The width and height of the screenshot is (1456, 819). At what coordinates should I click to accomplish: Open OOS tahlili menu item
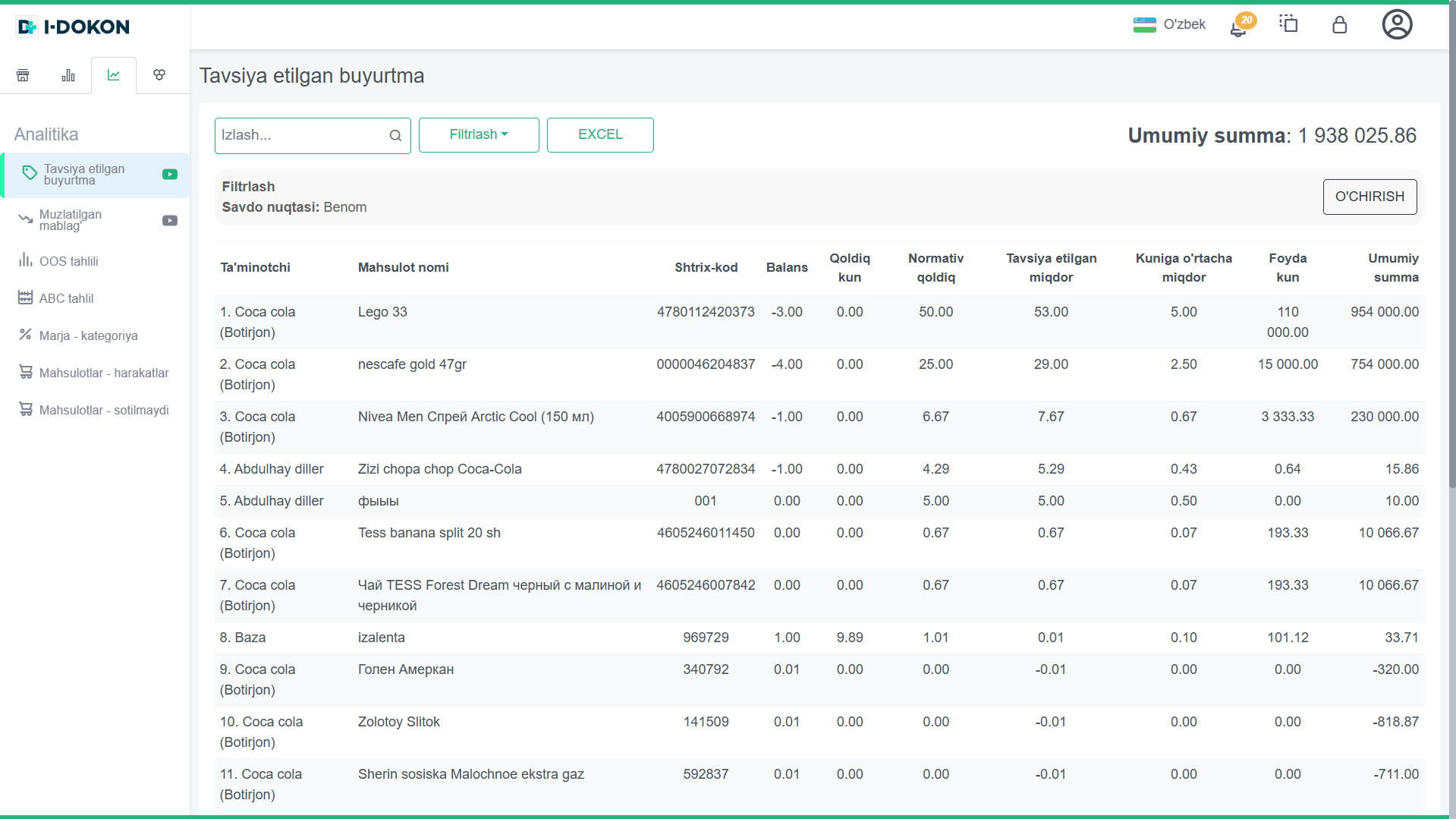(x=69, y=261)
